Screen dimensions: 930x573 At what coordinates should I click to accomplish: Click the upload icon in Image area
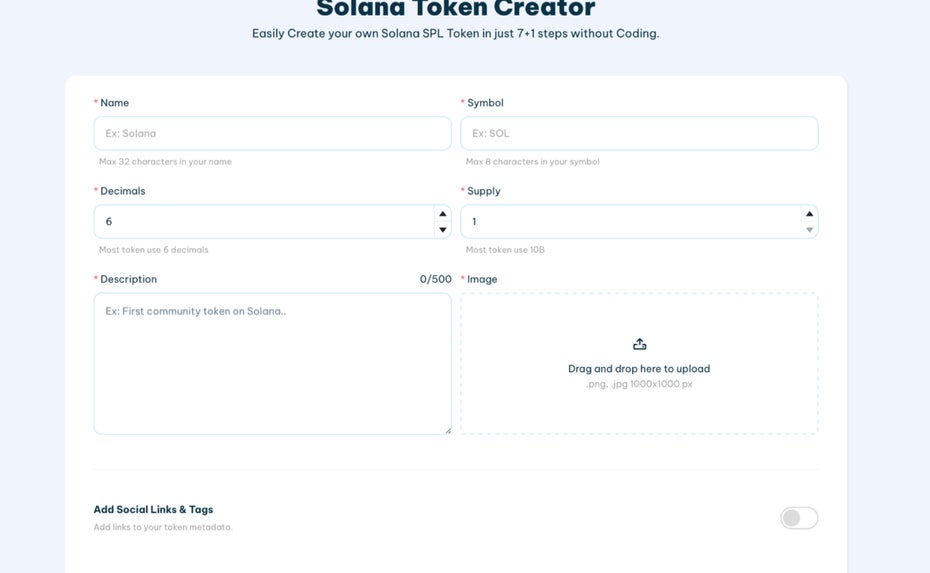pos(639,344)
